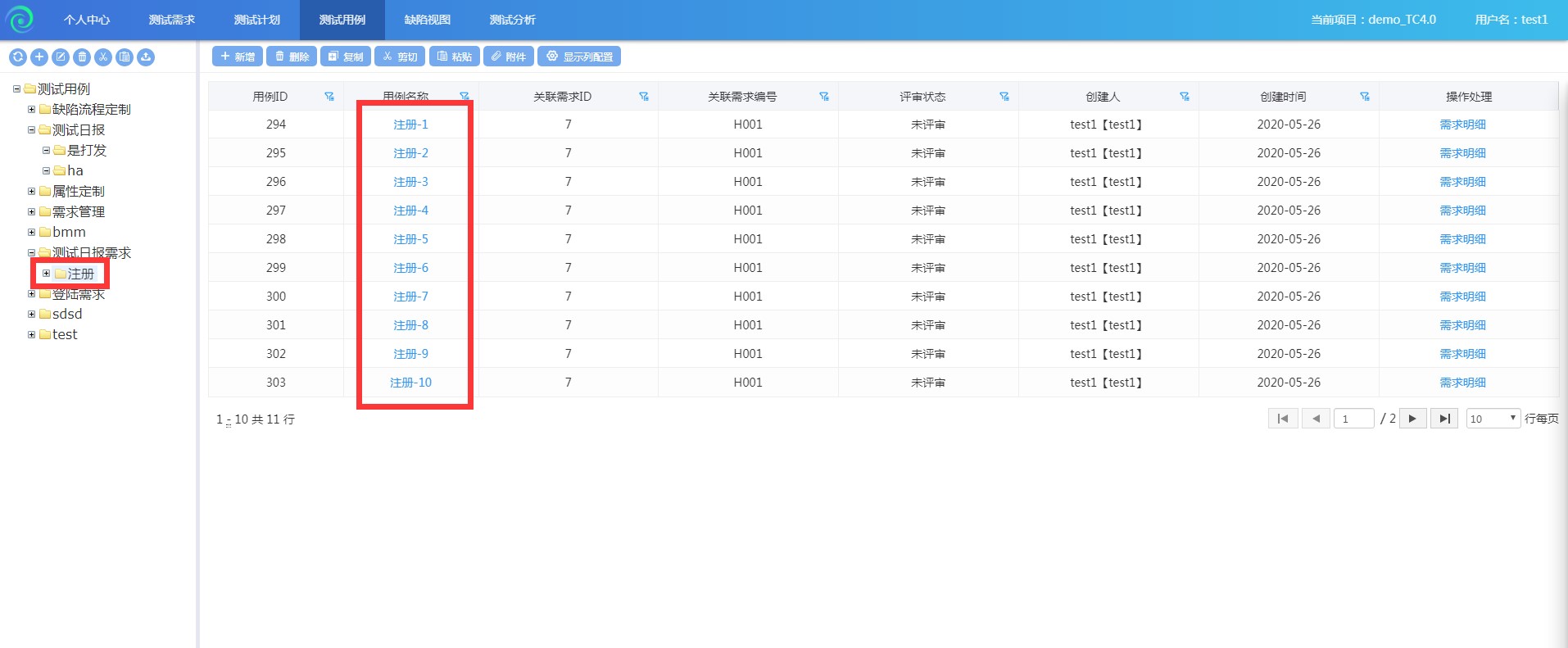Image resolution: width=1568 pixels, height=648 pixels.
Task: Collapse the 测试日报 tree folder
Action: click(x=32, y=129)
